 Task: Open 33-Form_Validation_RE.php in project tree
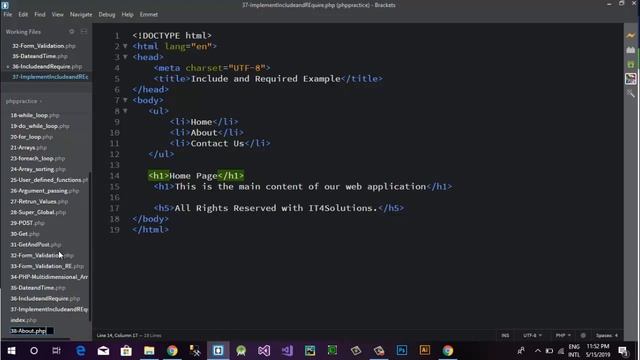coord(47,266)
